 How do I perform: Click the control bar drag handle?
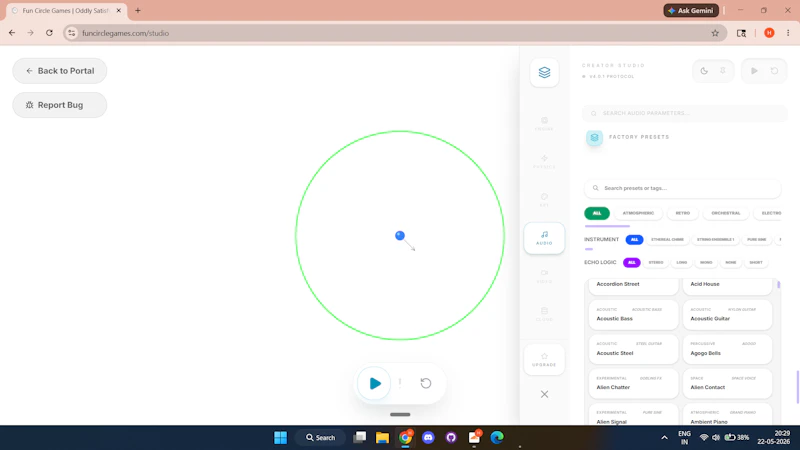point(400,414)
